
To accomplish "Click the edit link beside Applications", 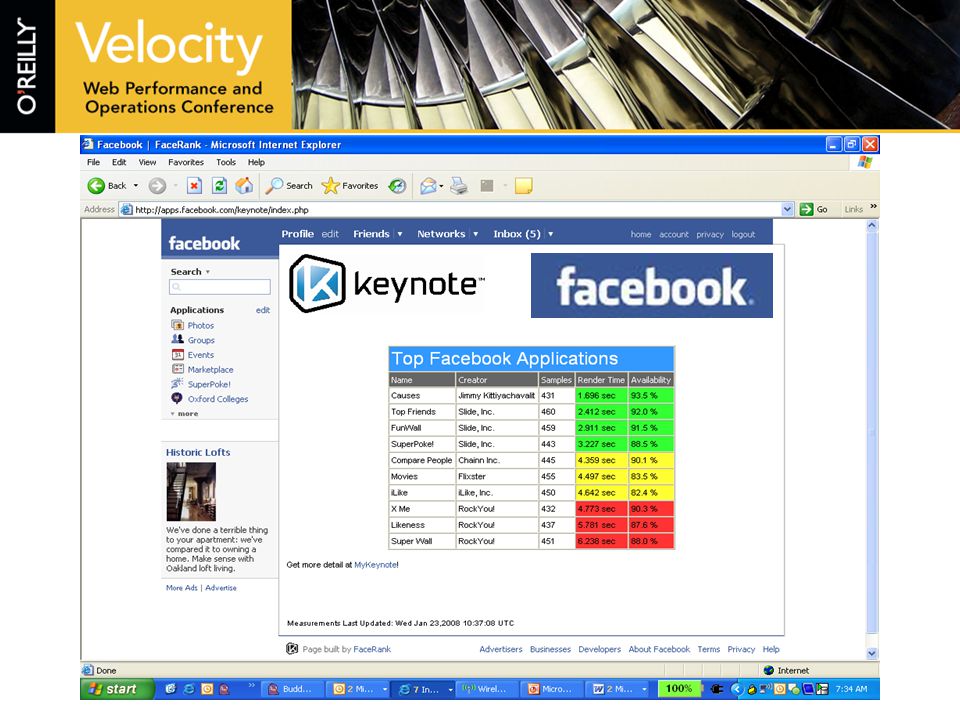I will point(263,310).
